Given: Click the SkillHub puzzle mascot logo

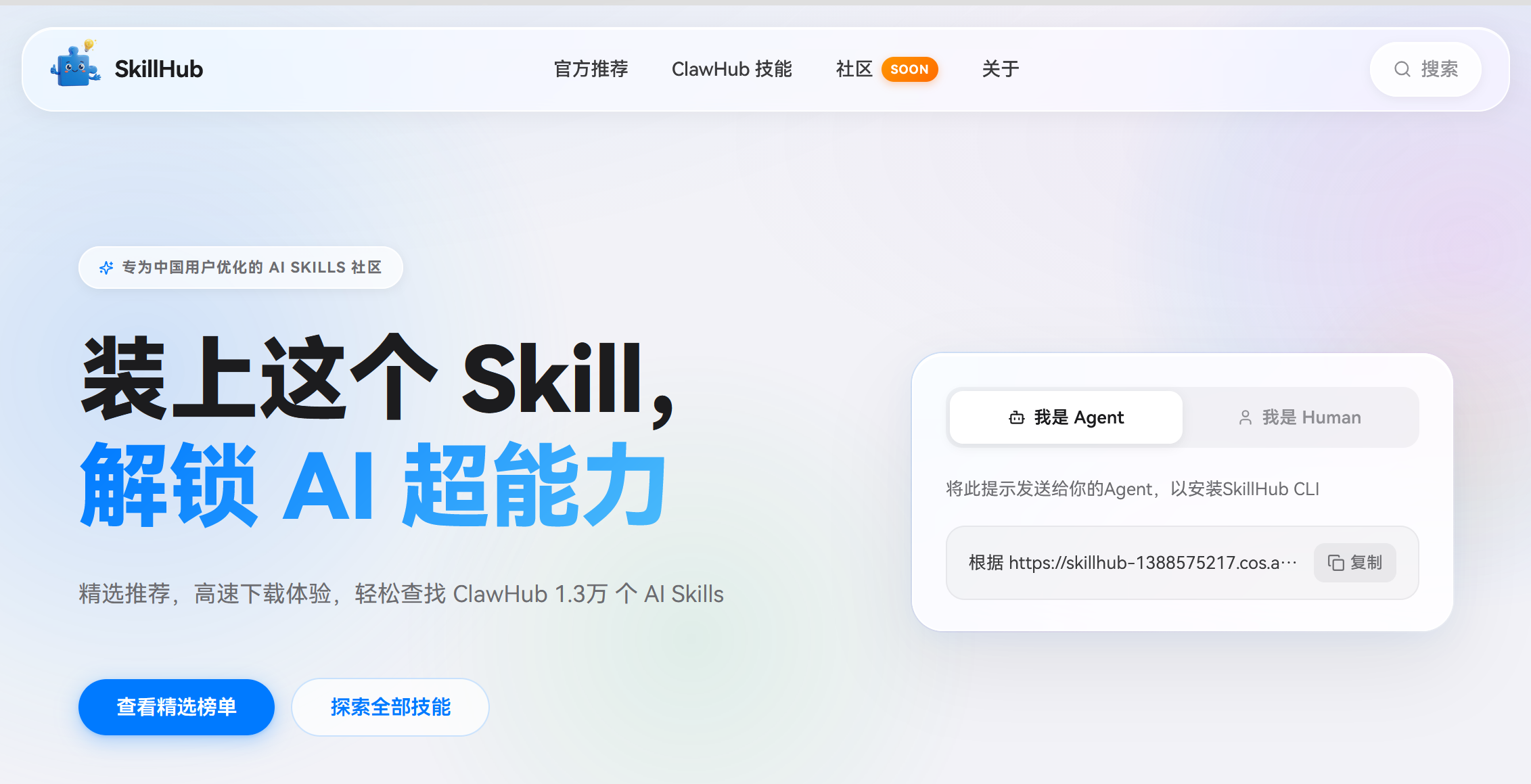Looking at the screenshot, I should 76,64.
